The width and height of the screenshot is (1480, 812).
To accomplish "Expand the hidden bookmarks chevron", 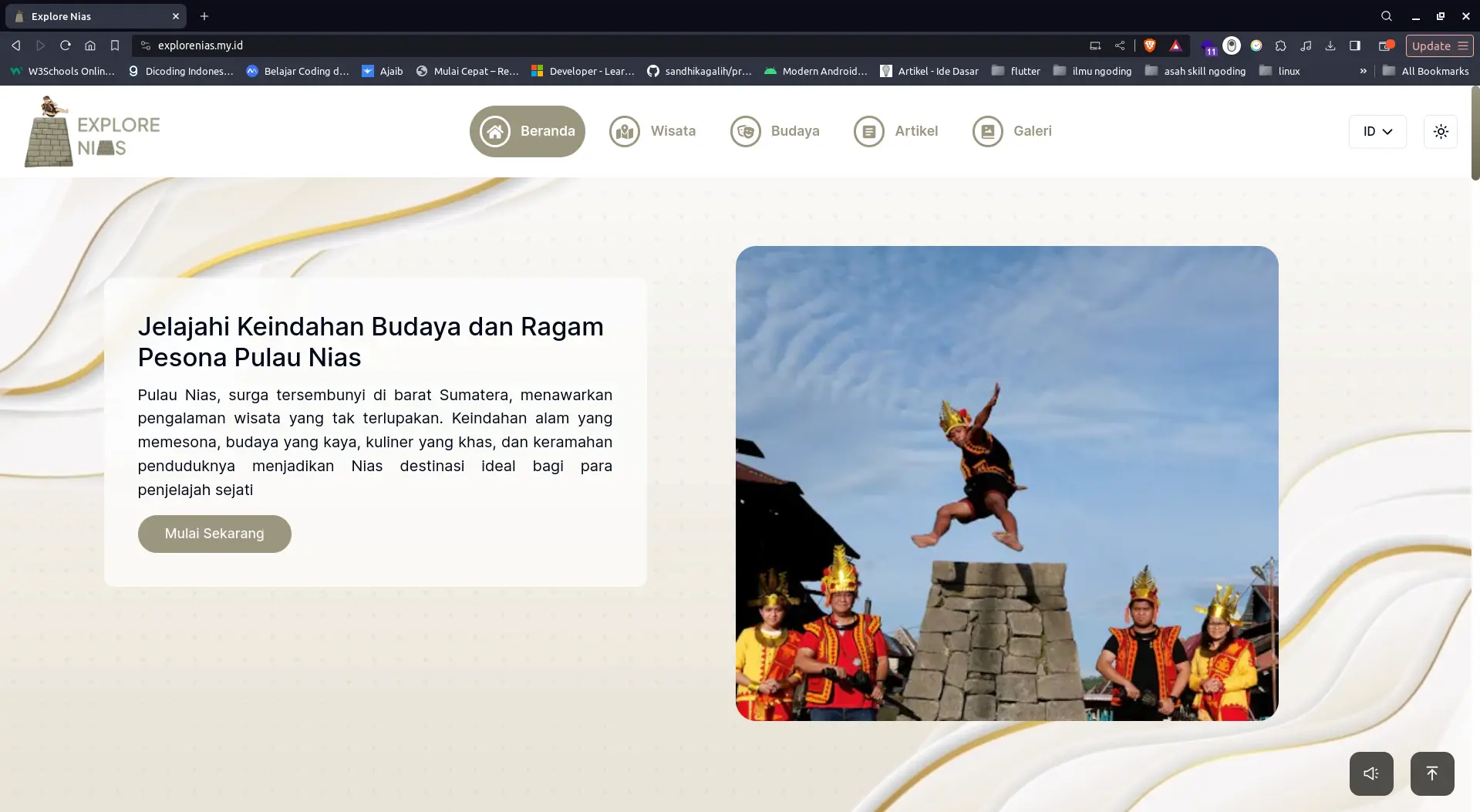I will click(1363, 70).
